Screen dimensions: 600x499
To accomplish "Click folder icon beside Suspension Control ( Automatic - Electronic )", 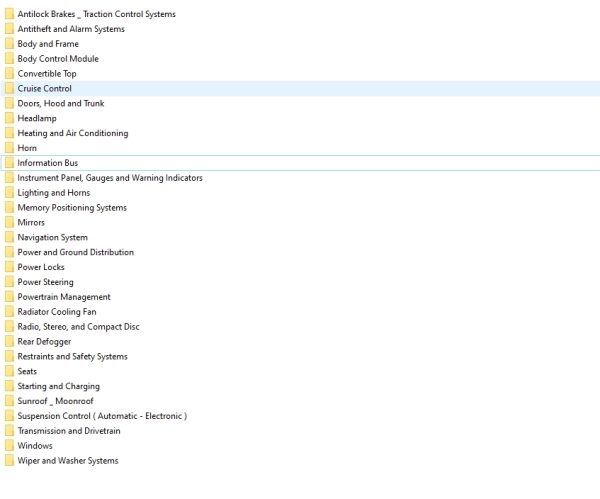I will [x=10, y=416].
